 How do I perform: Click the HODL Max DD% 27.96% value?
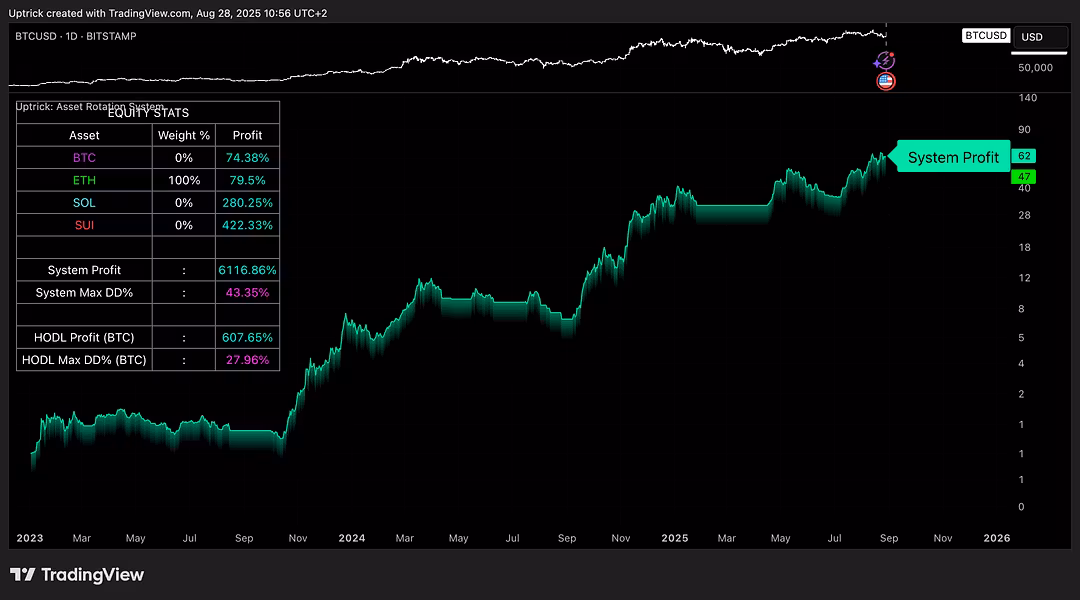tap(247, 360)
